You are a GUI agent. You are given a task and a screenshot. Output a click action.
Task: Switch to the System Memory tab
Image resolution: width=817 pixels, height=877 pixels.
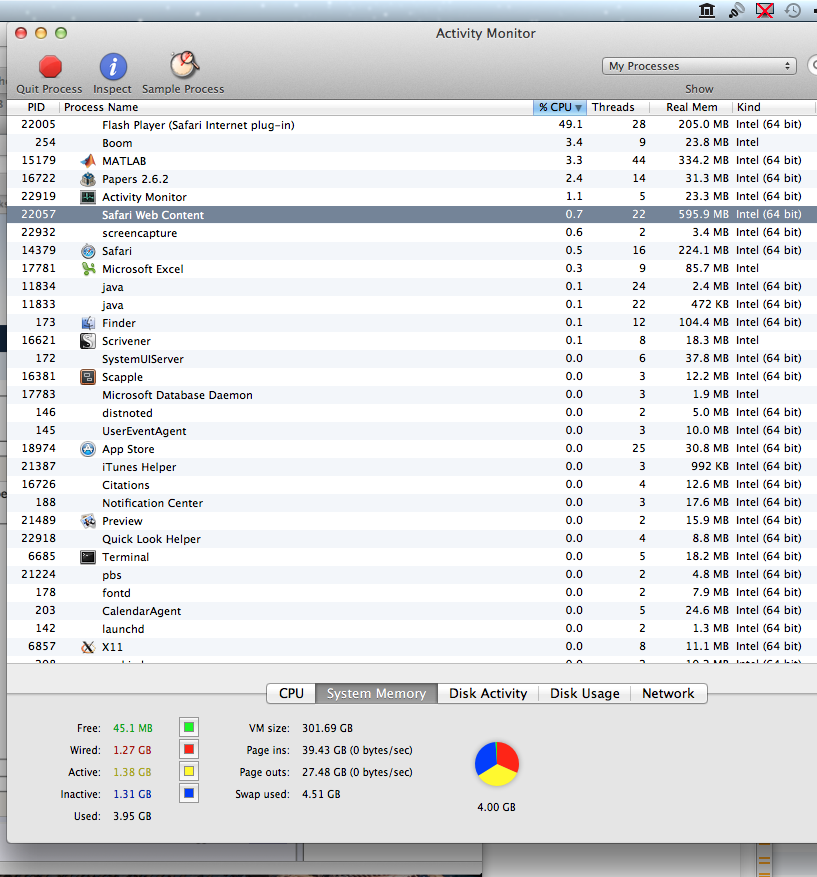pyautogui.click(x=376, y=694)
